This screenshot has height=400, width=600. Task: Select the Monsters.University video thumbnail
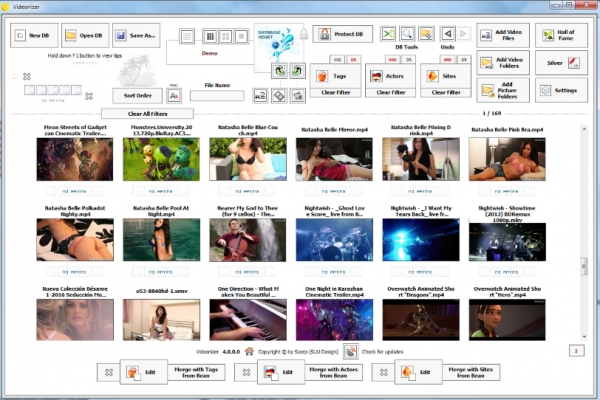point(161,159)
